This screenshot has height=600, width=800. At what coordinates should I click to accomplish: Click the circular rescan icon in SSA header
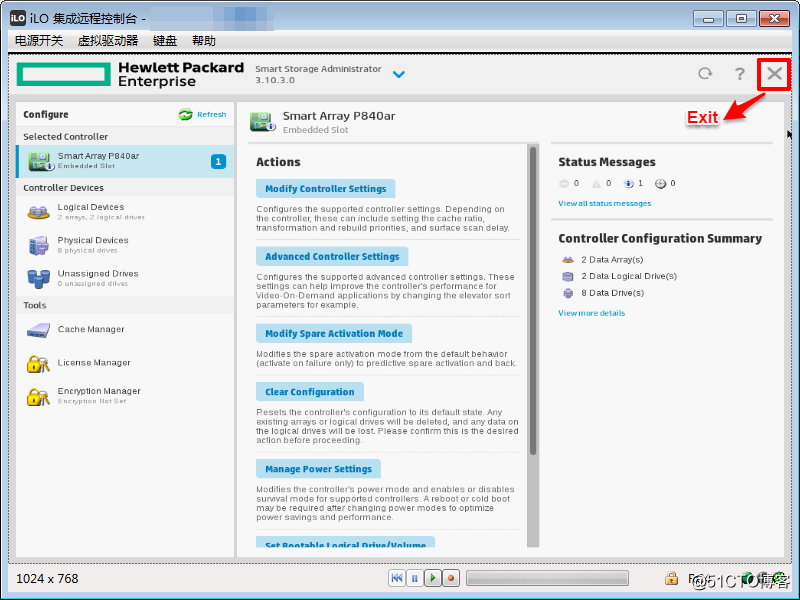[x=704, y=74]
